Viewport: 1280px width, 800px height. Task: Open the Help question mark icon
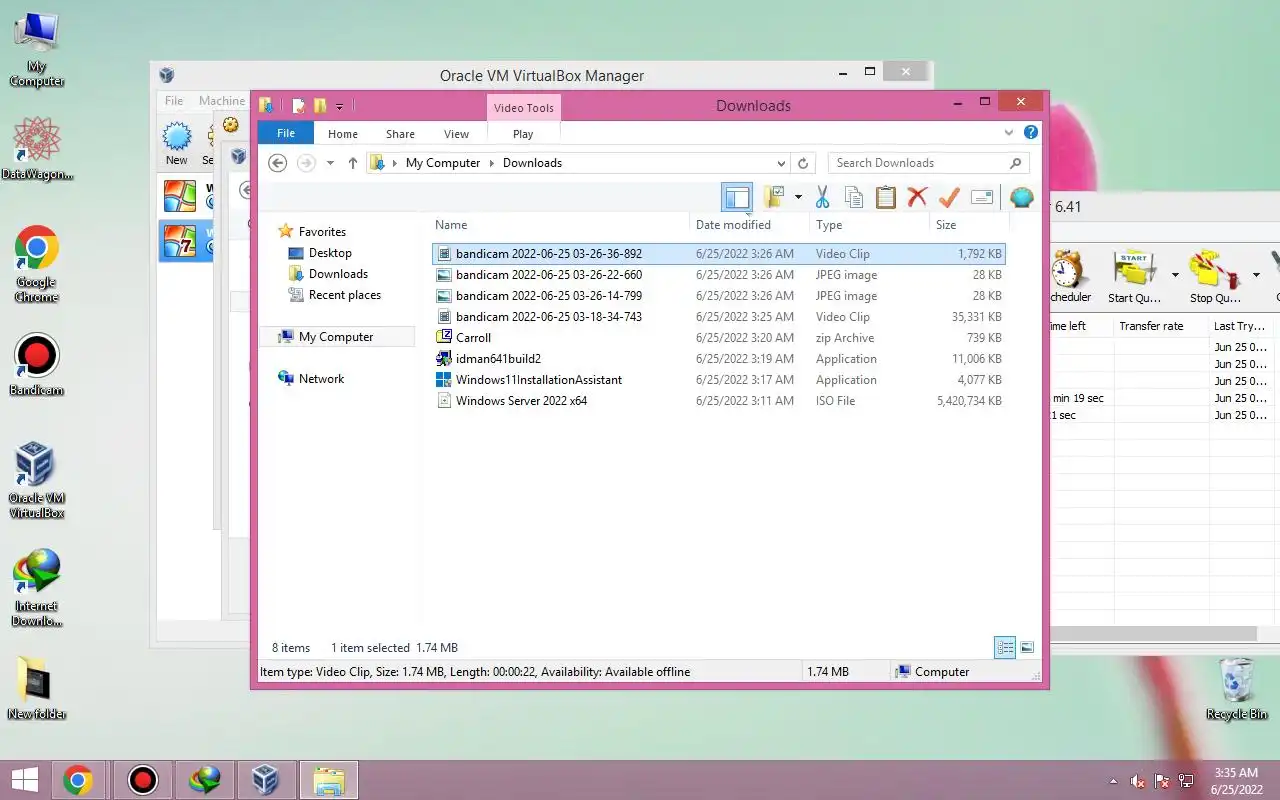pos(1031,132)
